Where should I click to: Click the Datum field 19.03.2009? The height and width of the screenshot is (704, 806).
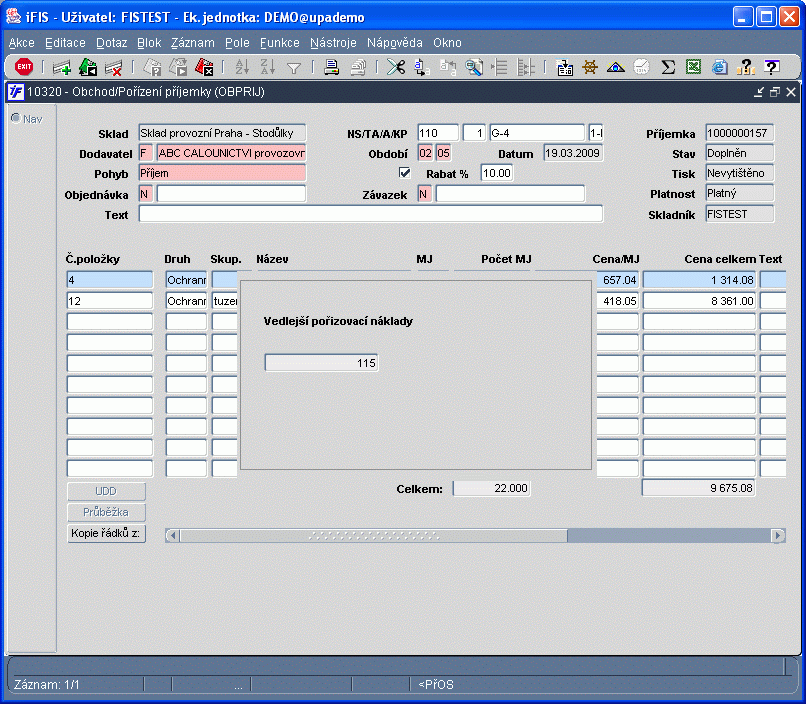[x=573, y=153]
